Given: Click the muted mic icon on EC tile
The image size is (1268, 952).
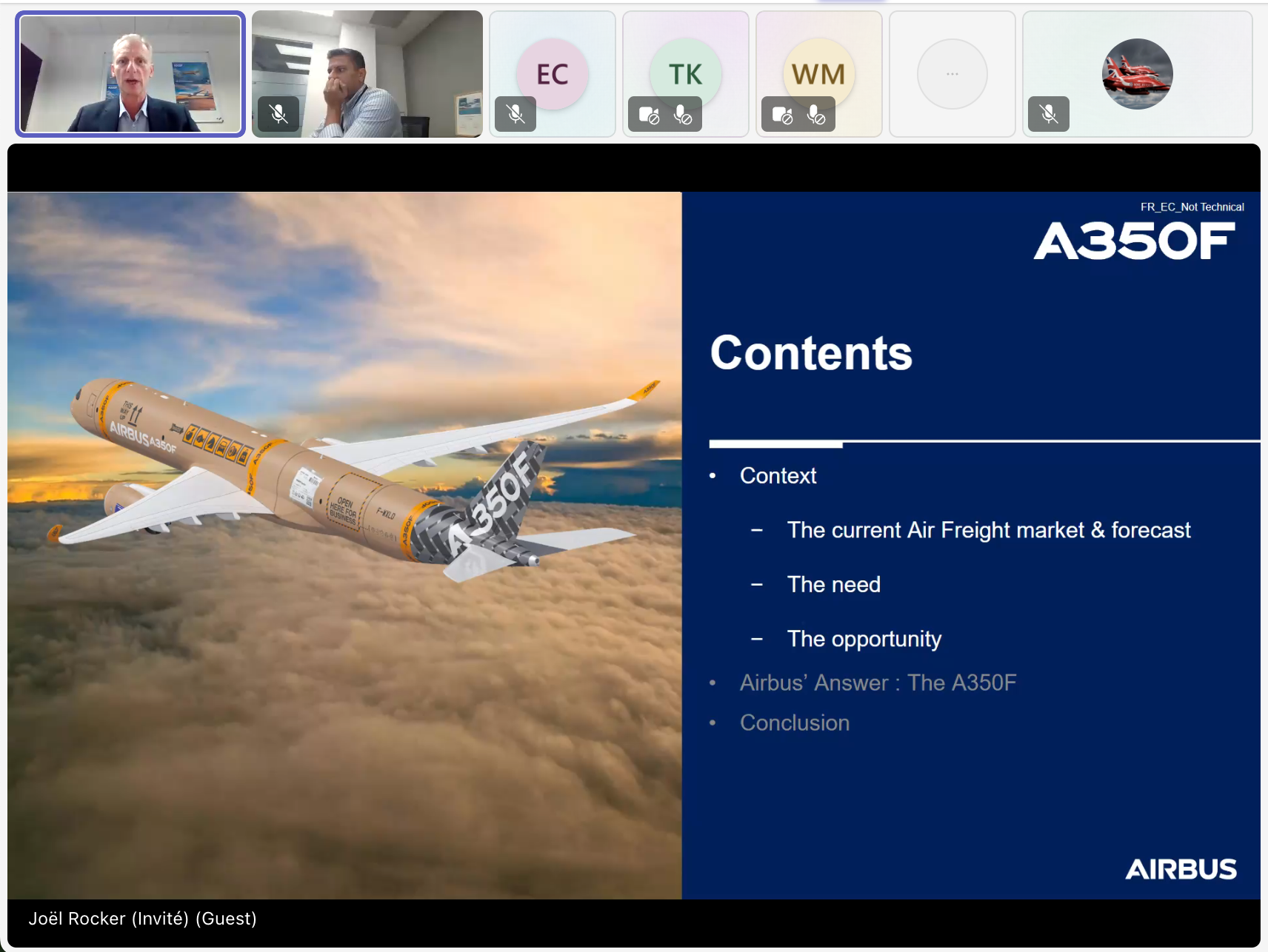Looking at the screenshot, I should click(x=515, y=114).
